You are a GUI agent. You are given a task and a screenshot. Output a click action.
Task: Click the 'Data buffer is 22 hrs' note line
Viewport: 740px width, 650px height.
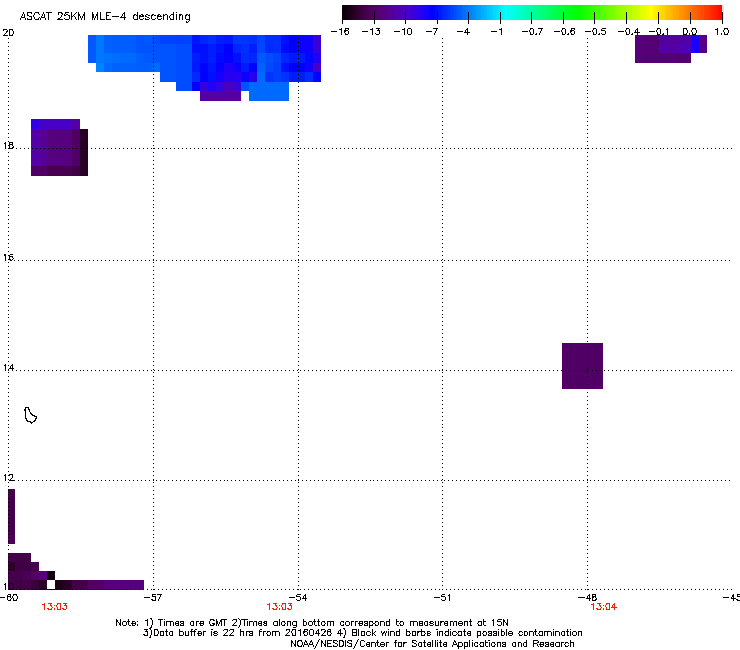pyautogui.click(x=362, y=633)
